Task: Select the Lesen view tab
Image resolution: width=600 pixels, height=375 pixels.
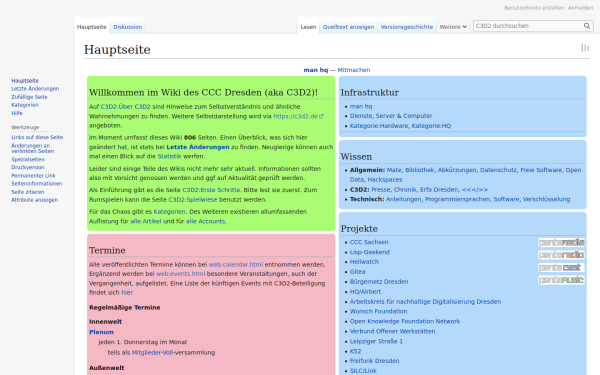Action: coord(308,27)
